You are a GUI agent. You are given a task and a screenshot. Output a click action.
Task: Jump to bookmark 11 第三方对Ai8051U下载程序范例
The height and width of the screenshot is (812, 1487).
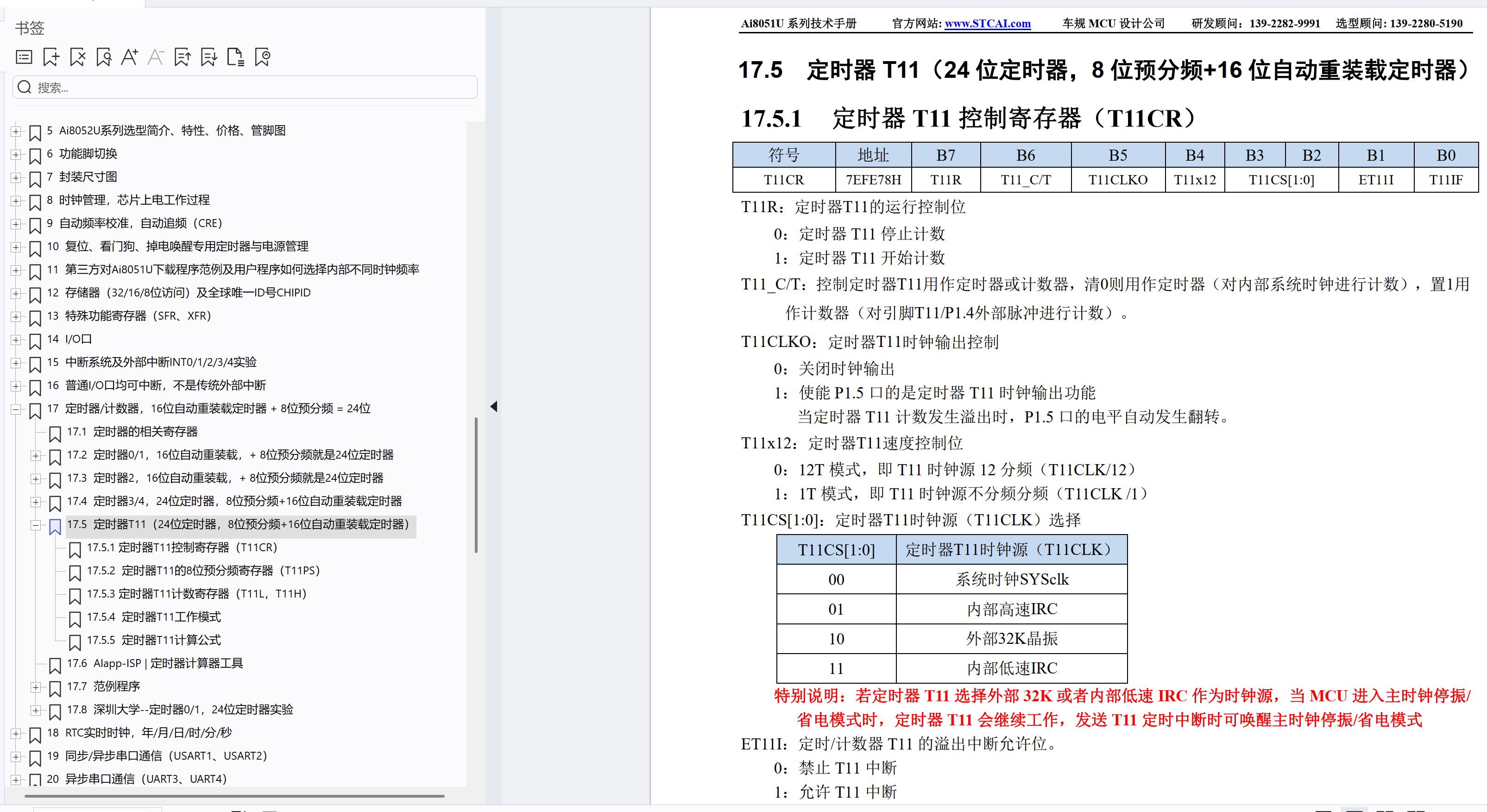tap(233, 270)
